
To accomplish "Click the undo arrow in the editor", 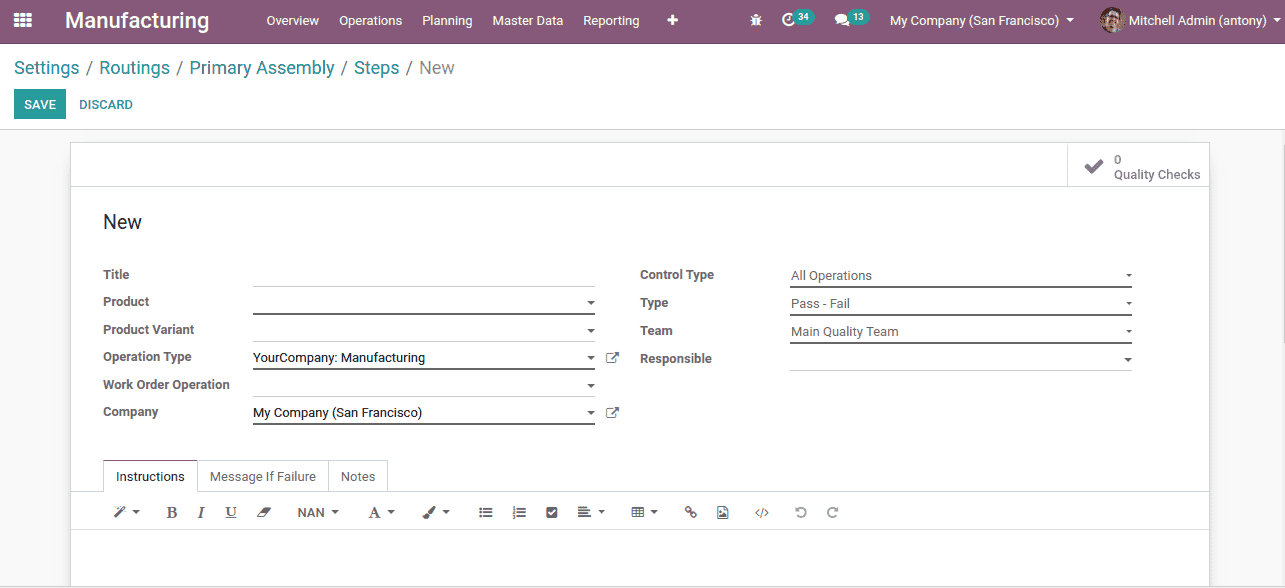I will [800, 513].
